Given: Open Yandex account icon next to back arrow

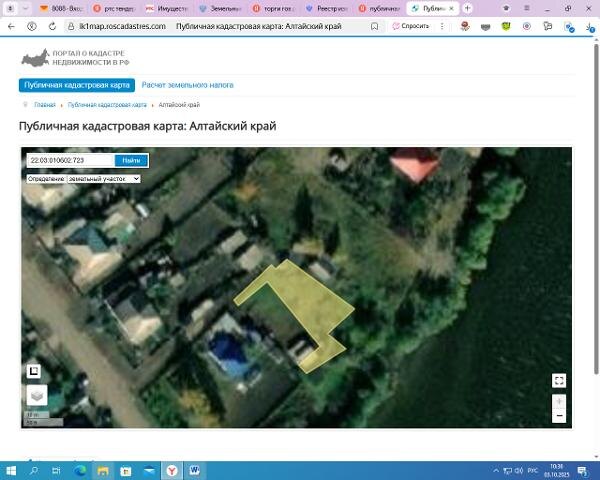Looking at the screenshot, I should point(32,26).
